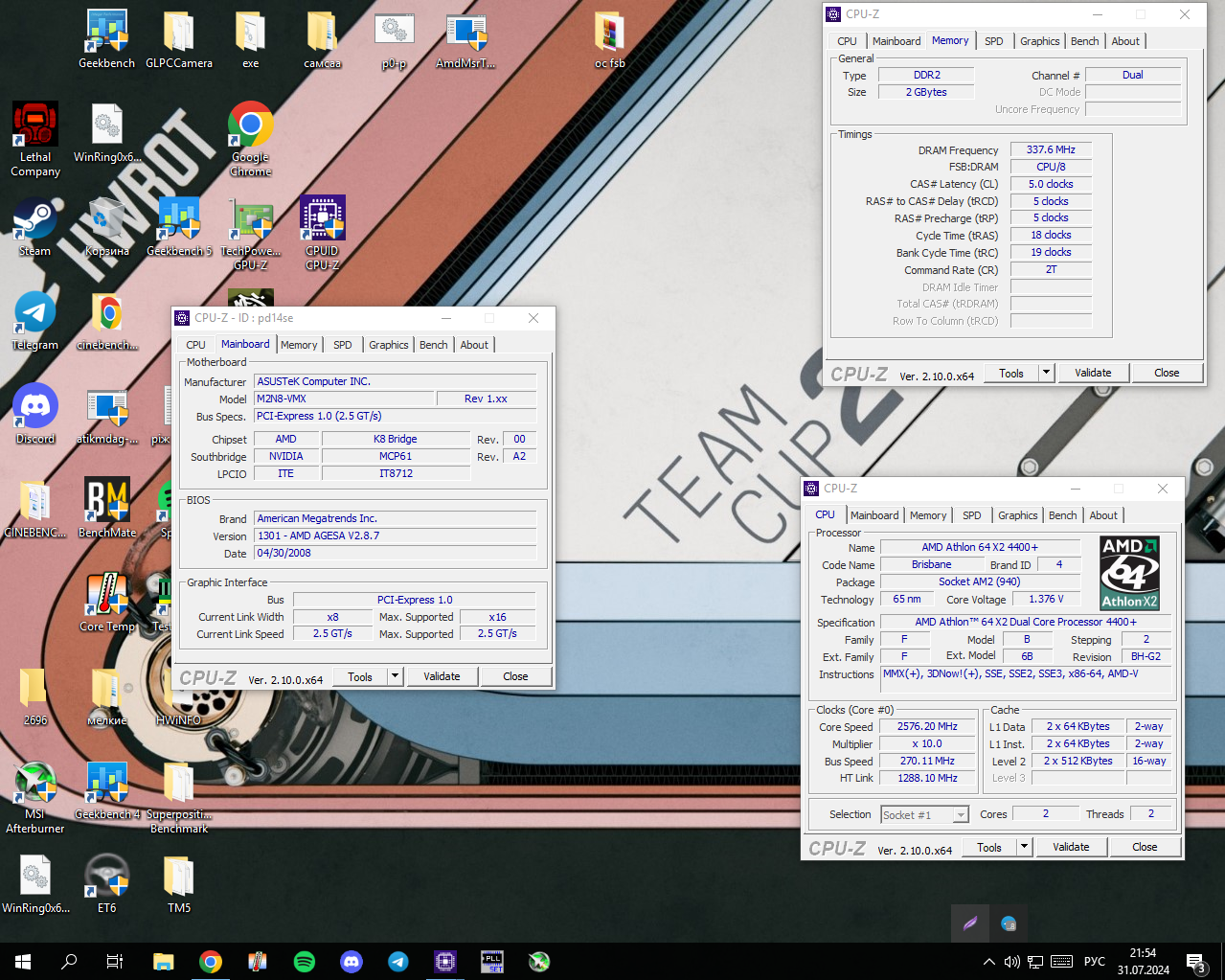Click the taskbar clock showing 21:54
Image resolution: width=1225 pixels, height=980 pixels.
point(1143,961)
